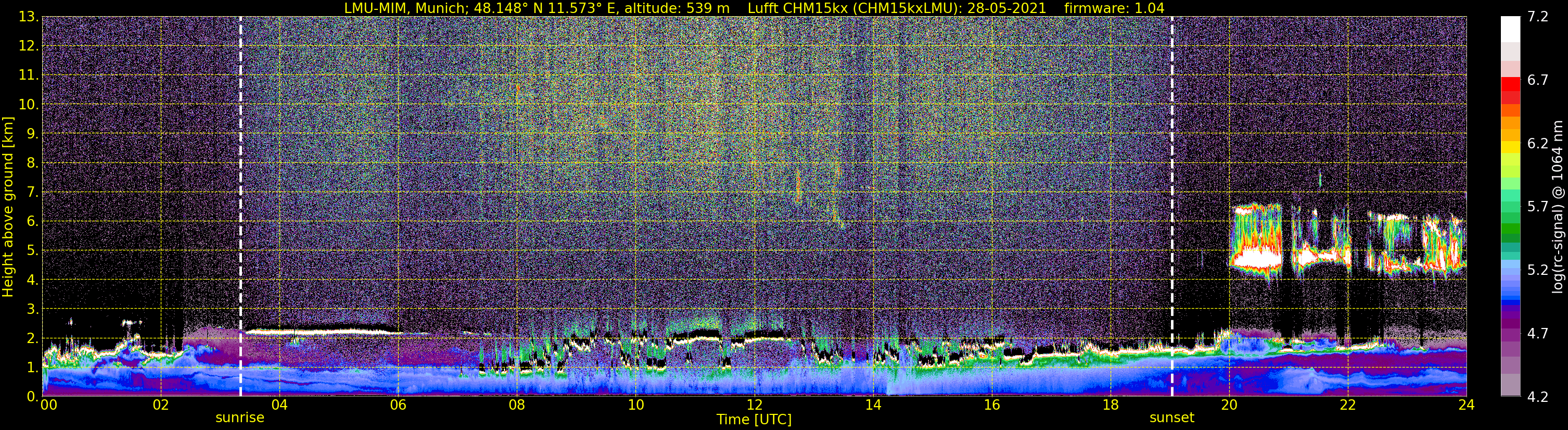Click time tick label '16'
Image resolution: width=1568 pixels, height=430 pixels.
point(991,405)
